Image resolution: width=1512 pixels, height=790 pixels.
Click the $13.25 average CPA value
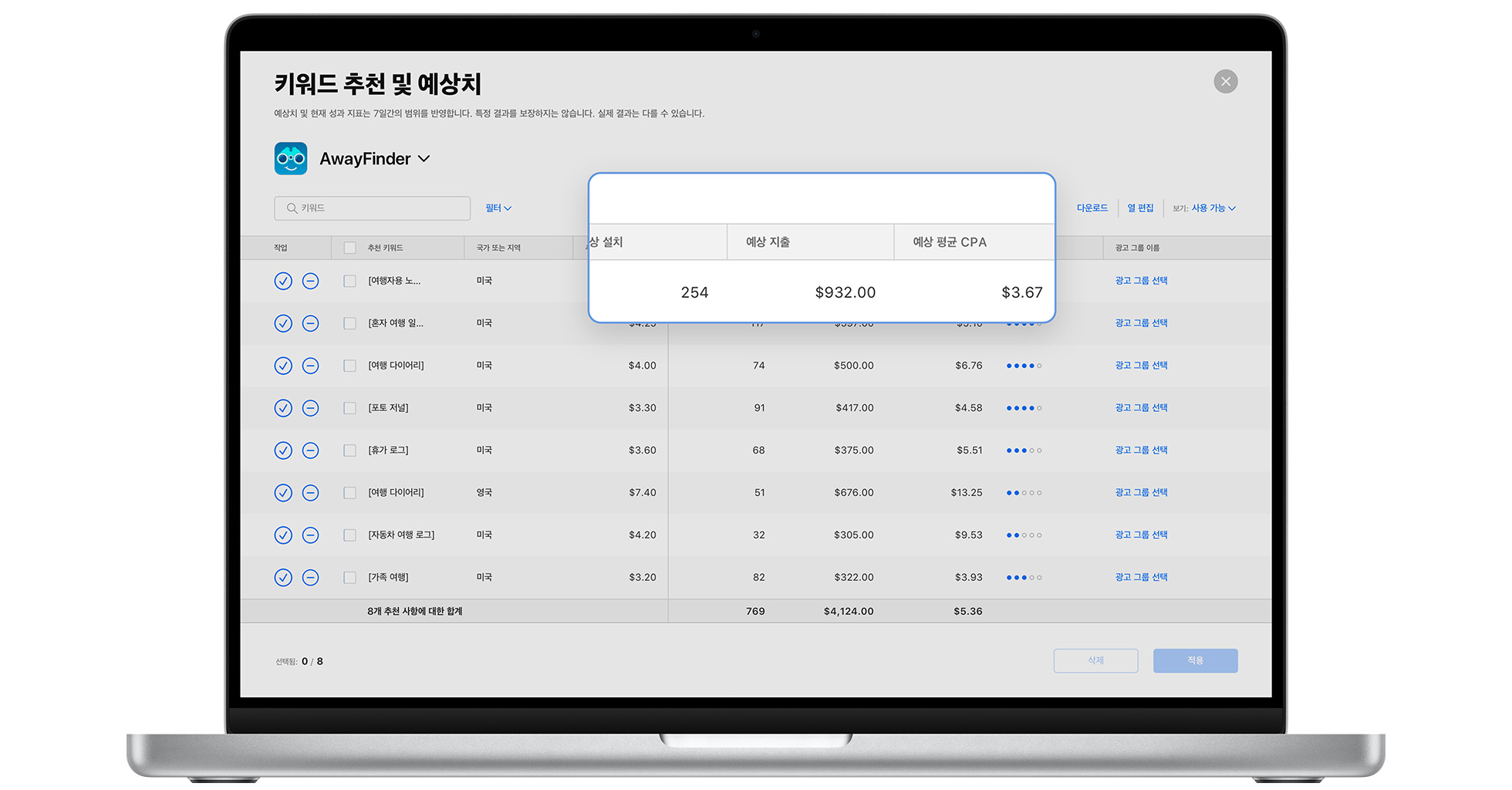966,493
